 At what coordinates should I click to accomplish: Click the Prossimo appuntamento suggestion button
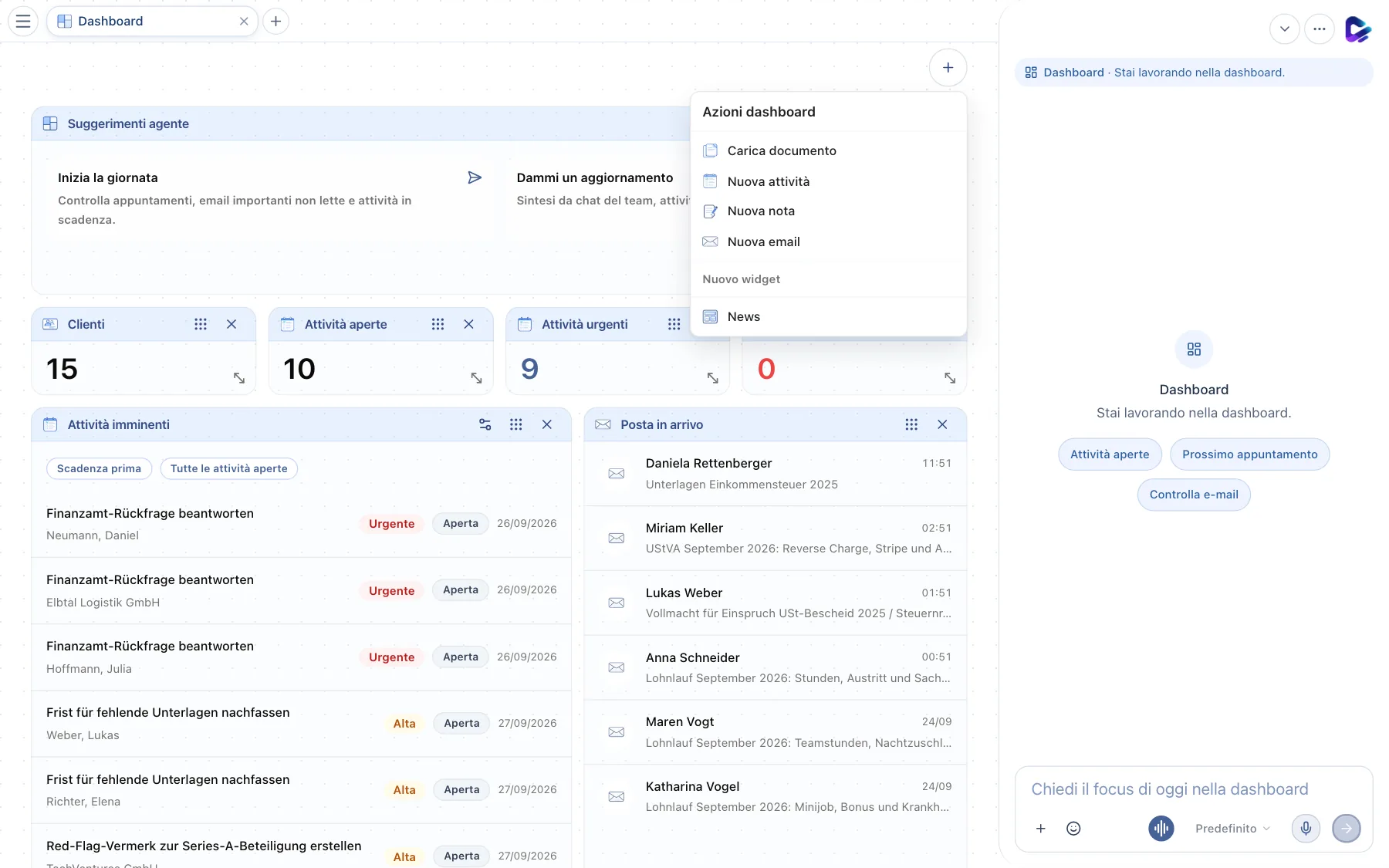click(1249, 454)
